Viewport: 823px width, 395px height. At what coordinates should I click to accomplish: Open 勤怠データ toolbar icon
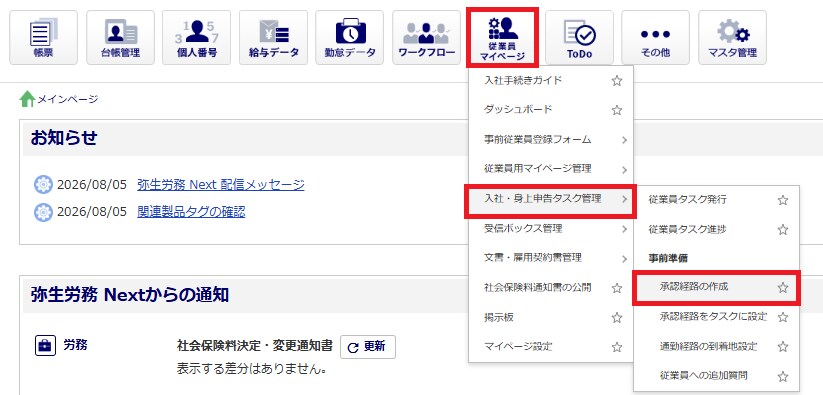click(x=350, y=37)
